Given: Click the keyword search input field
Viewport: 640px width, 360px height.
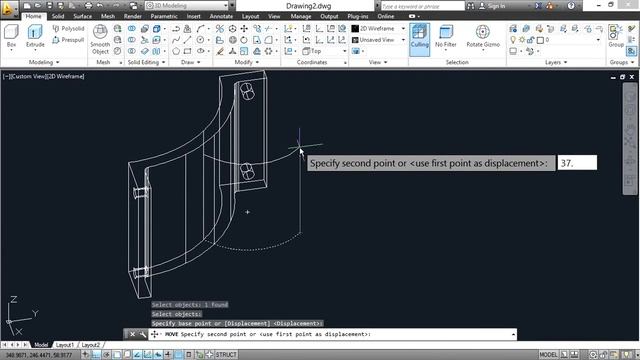Looking at the screenshot, I should click(422, 6).
